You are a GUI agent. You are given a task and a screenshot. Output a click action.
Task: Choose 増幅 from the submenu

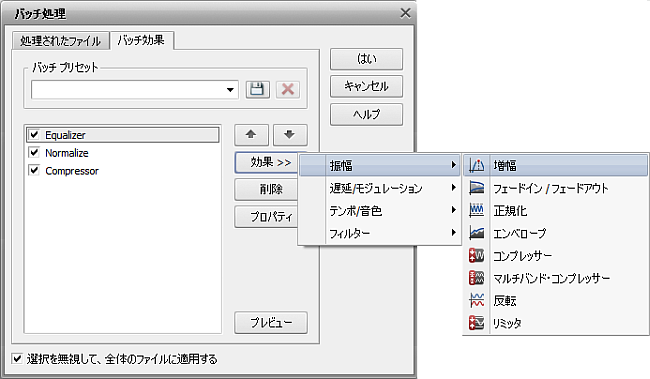pos(555,165)
